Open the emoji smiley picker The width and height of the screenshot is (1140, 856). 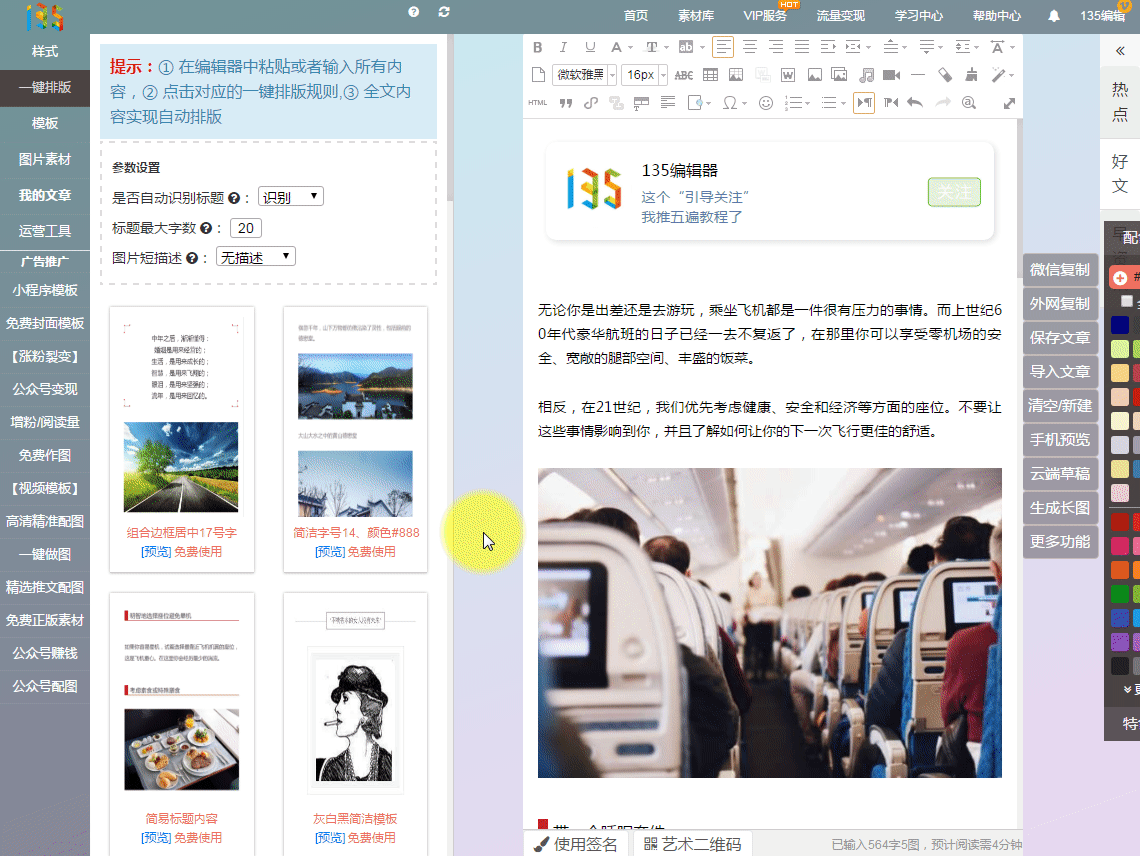[x=766, y=102]
